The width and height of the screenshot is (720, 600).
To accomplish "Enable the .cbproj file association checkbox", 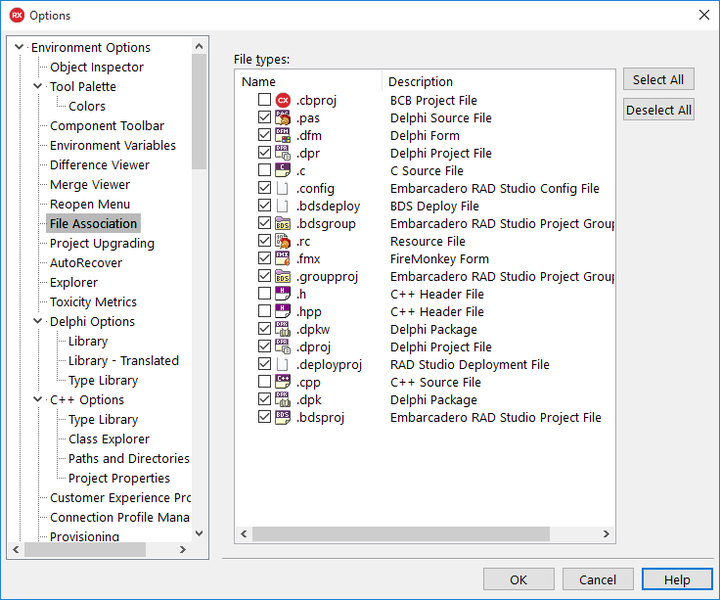I will pyautogui.click(x=264, y=100).
